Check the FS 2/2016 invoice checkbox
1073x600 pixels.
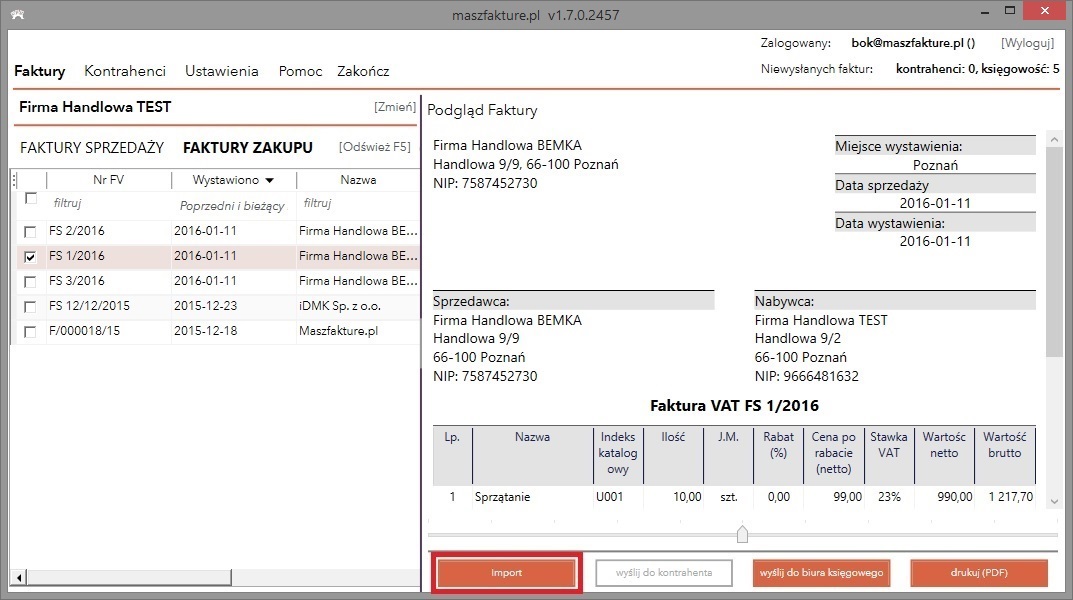click(x=30, y=232)
